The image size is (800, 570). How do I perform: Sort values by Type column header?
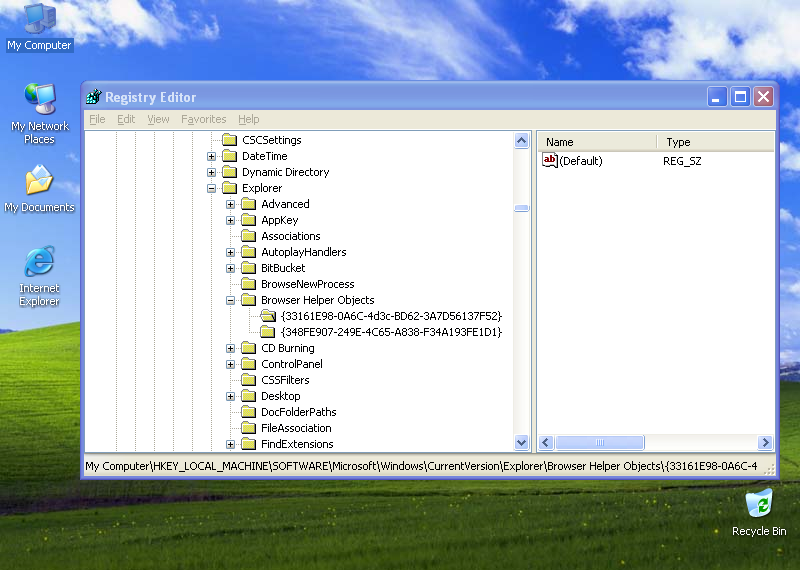pos(715,142)
